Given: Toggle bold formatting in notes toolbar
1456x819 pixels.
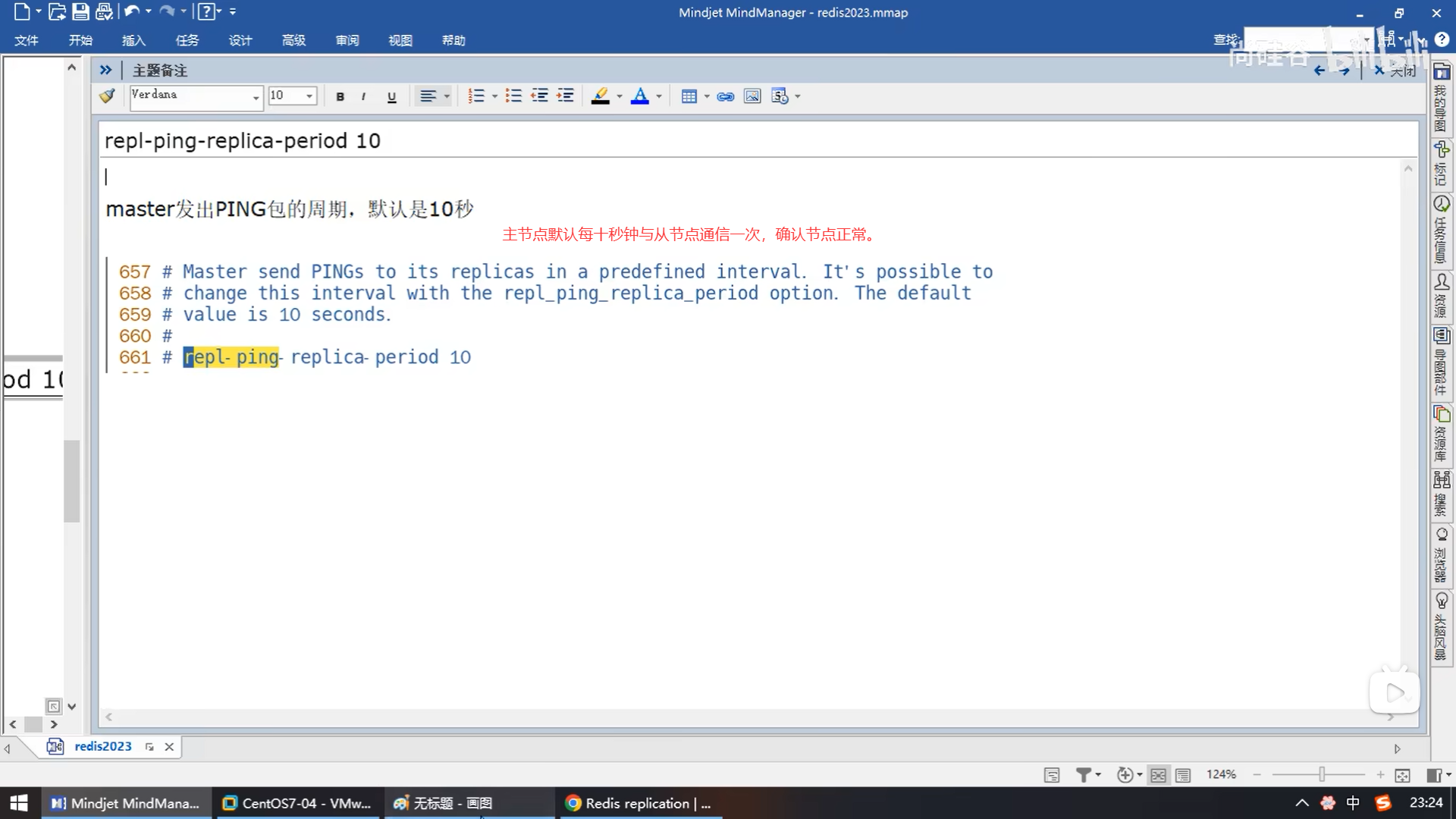Looking at the screenshot, I should tap(340, 96).
